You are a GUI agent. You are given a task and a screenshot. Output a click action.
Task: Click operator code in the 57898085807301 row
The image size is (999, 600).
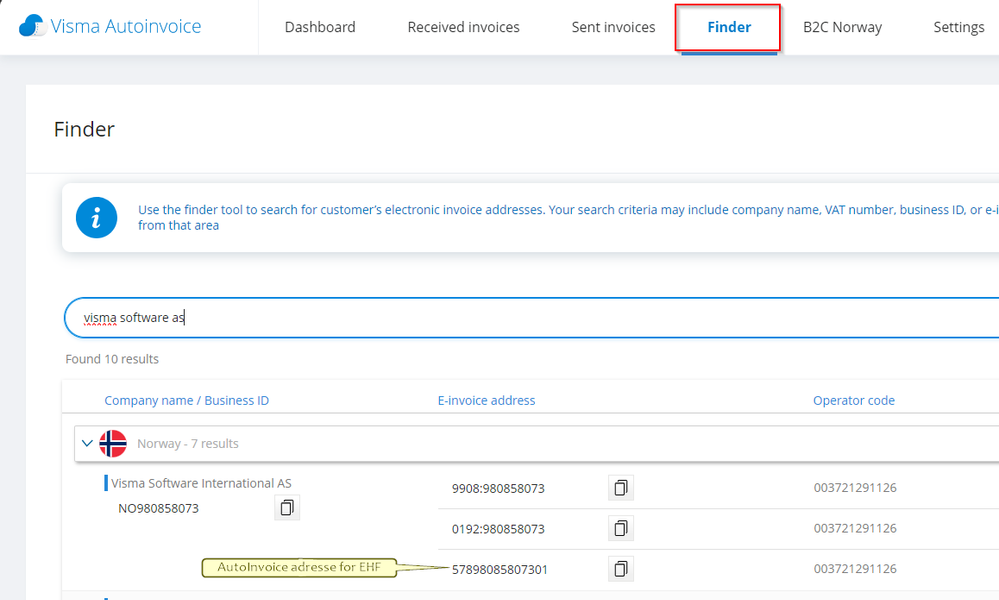click(x=855, y=568)
